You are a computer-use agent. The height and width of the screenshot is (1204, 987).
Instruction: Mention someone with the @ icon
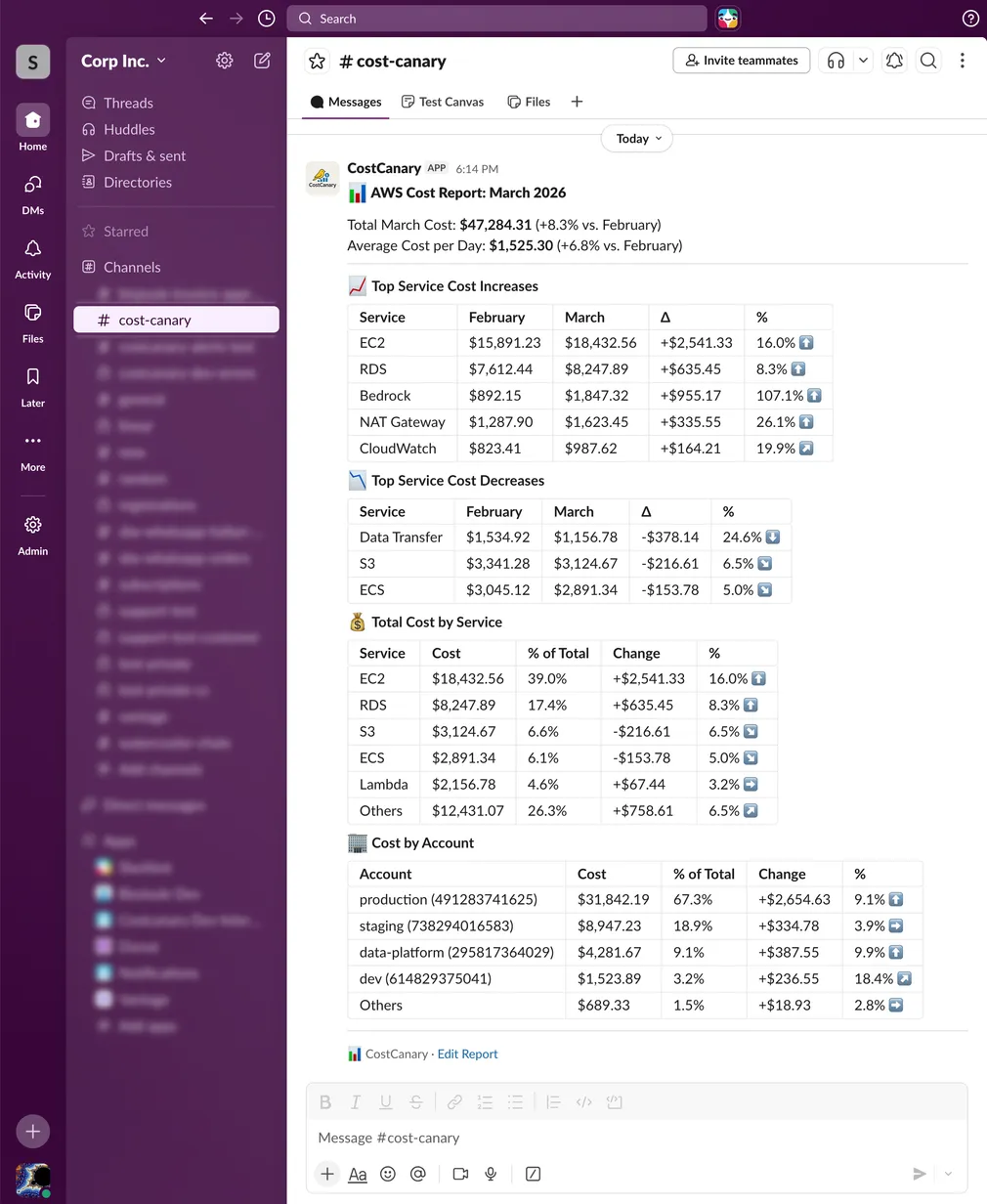coord(418,1174)
